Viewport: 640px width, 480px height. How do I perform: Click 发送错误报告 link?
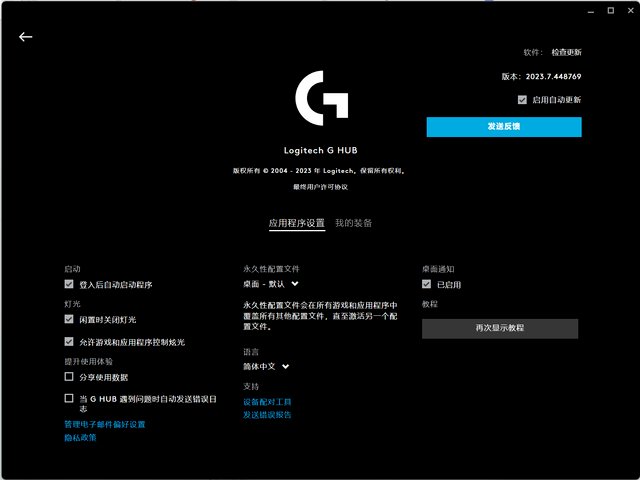pyautogui.click(x=267, y=415)
